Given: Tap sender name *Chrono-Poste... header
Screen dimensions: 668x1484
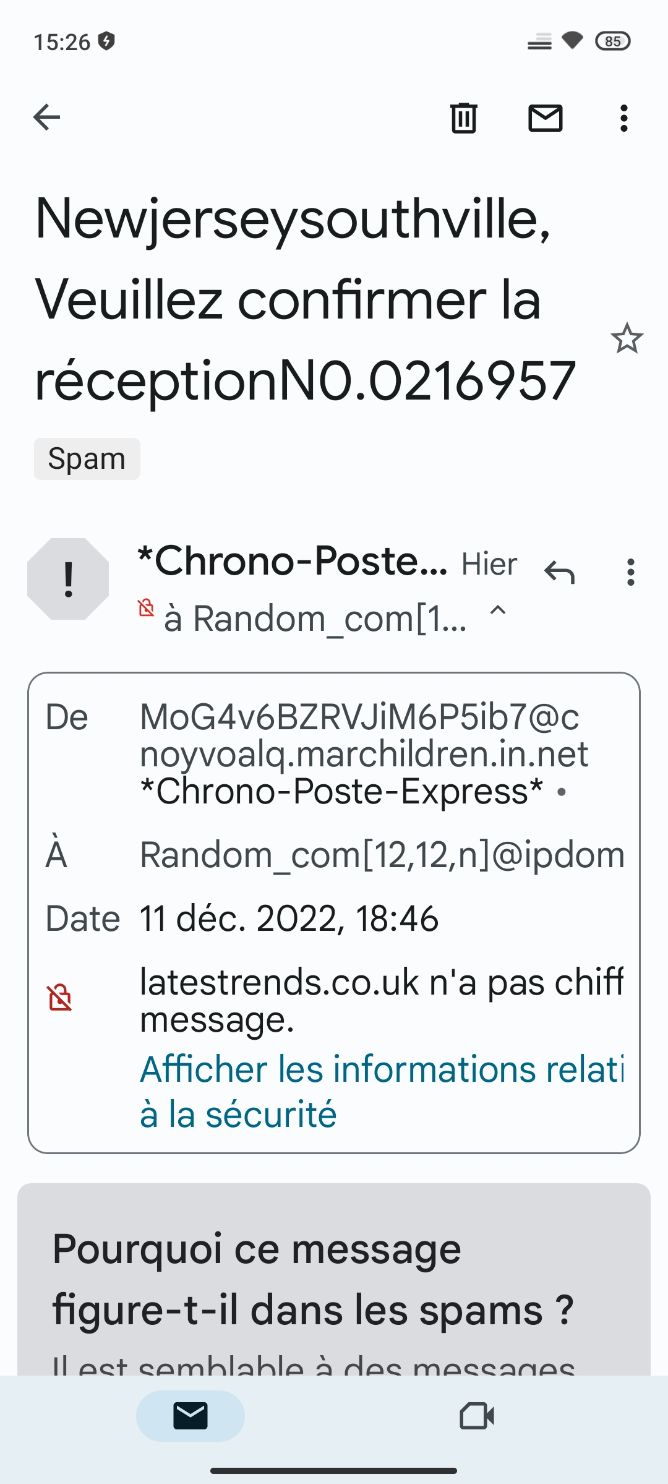Looking at the screenshot, I should (292, 562).
